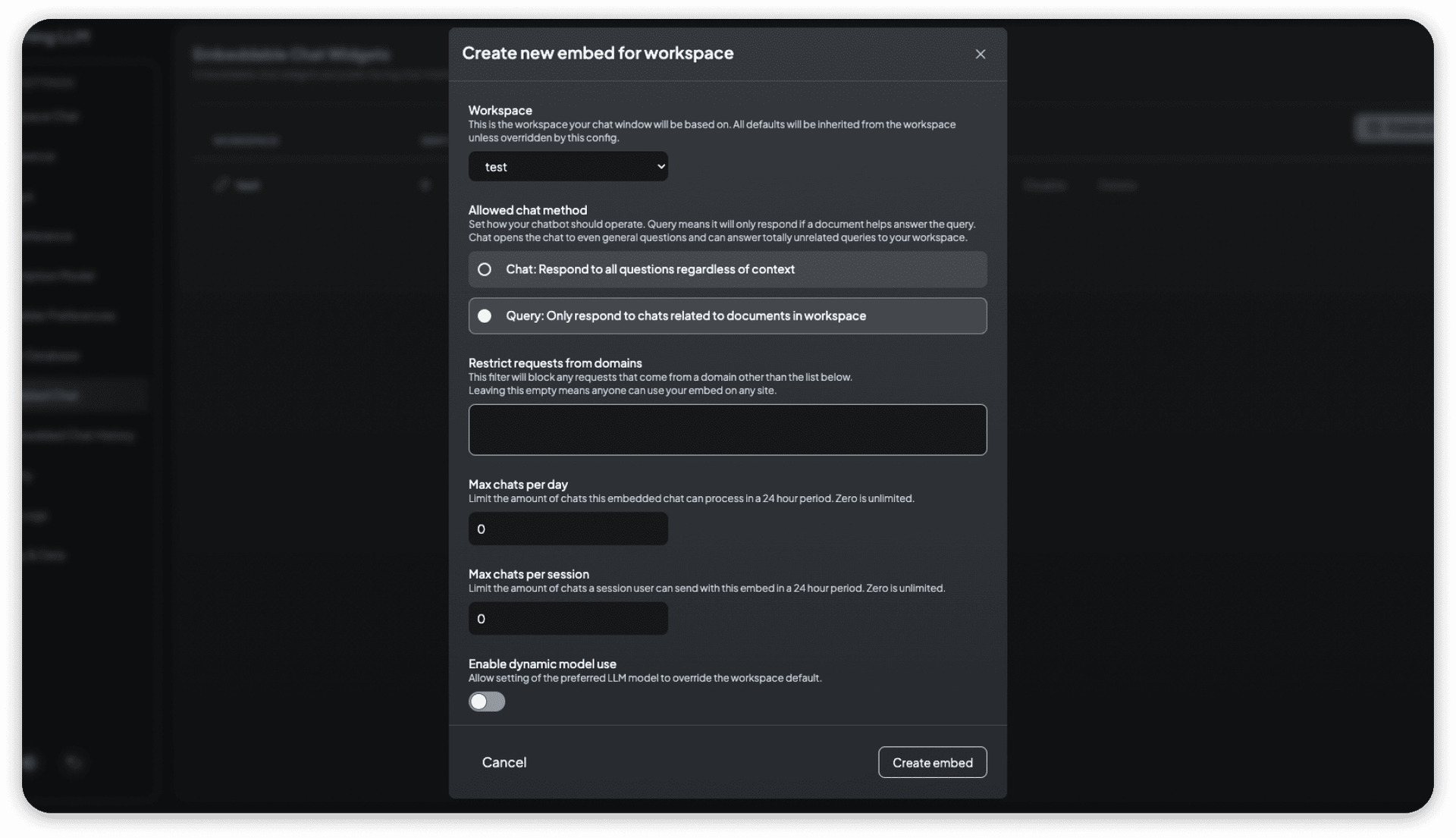Enable dynamic model use
Viewport: 1456px width, 838px height.
click(487, 701)
